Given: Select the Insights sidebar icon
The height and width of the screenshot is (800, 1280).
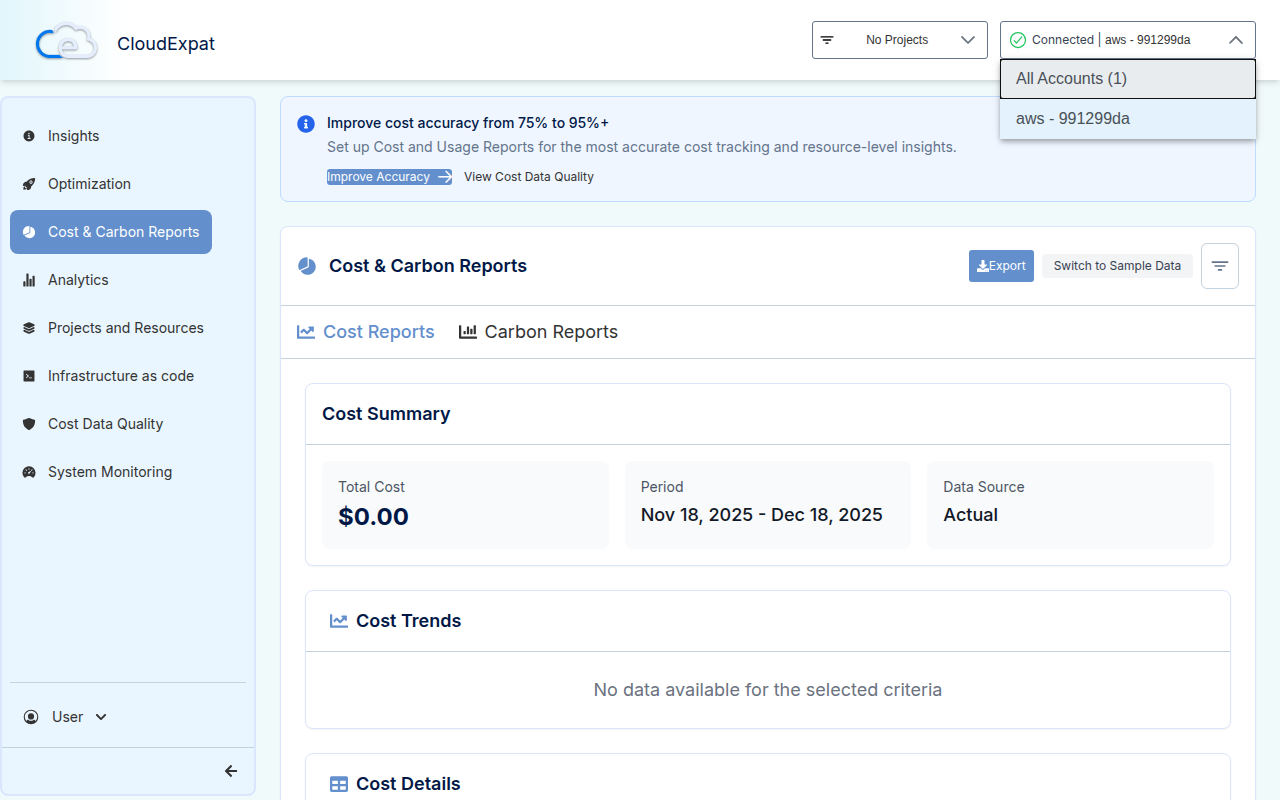Looking at the screenshot, I should pyautogui.click(x=29, y=136).
